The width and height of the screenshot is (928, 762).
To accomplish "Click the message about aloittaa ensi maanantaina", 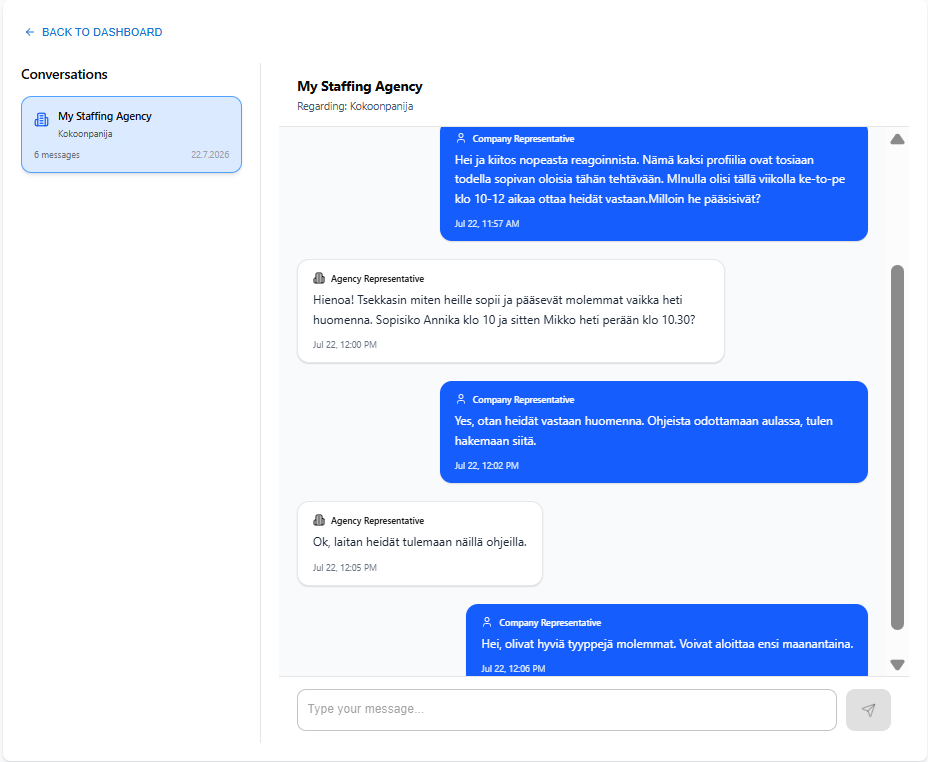I will [x=666, y=640].
